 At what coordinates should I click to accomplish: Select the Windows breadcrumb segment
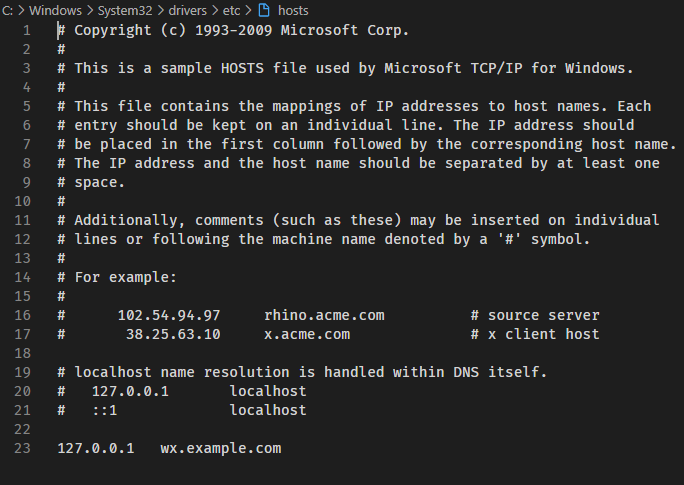55,10
